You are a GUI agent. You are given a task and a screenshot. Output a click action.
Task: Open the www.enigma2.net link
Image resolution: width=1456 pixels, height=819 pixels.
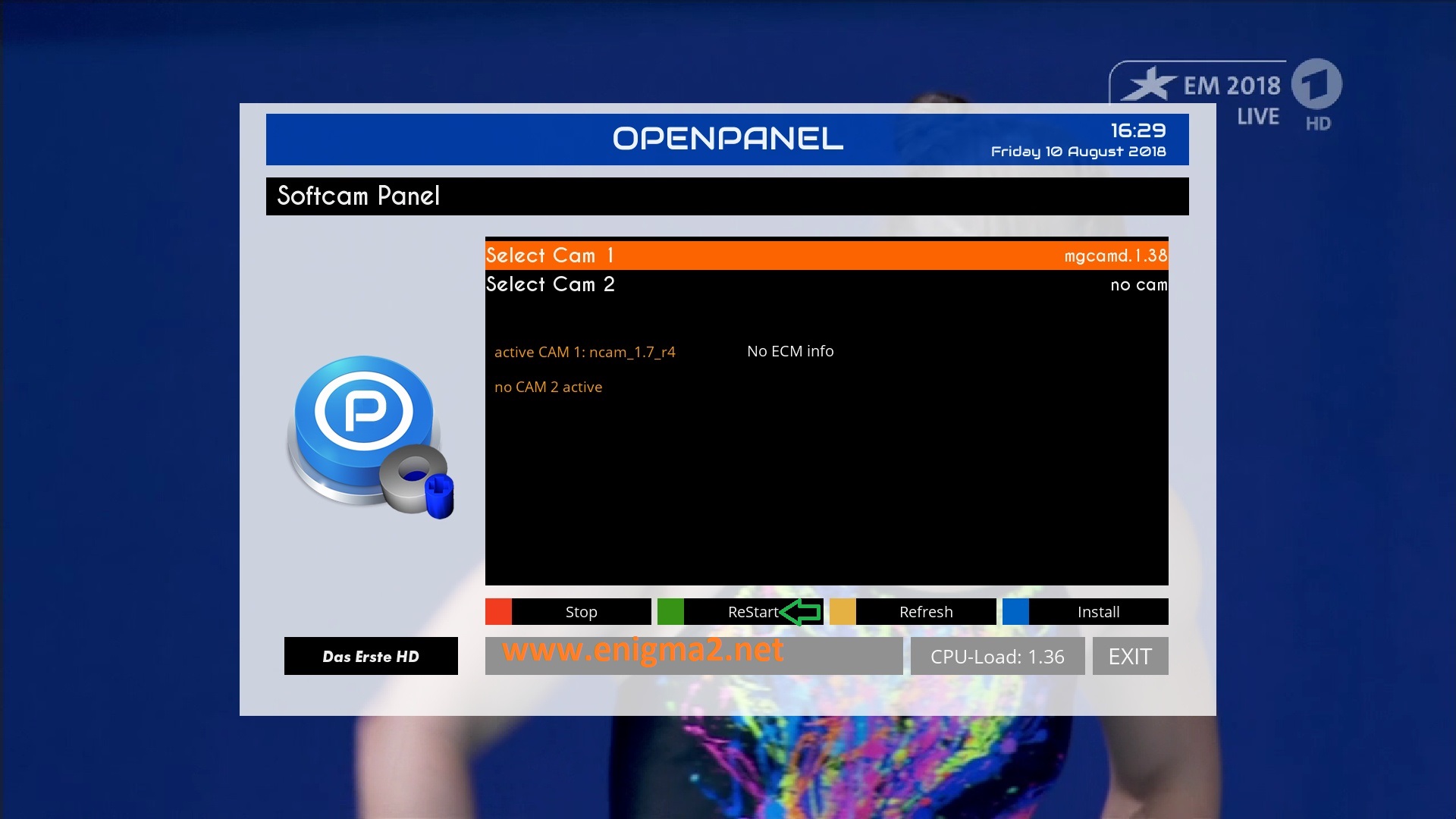(x=643, y=651)
